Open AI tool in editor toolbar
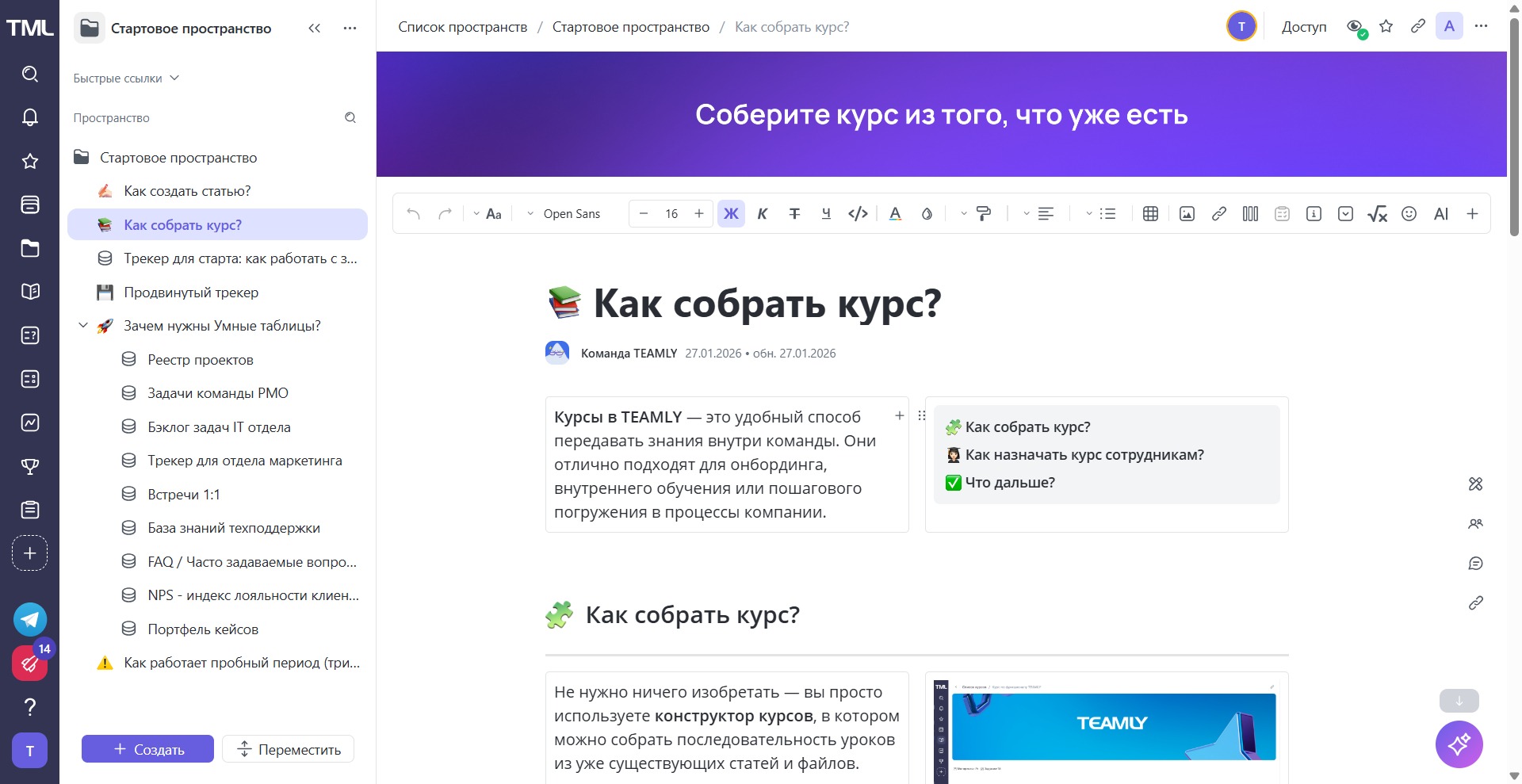 [1441, 213]
